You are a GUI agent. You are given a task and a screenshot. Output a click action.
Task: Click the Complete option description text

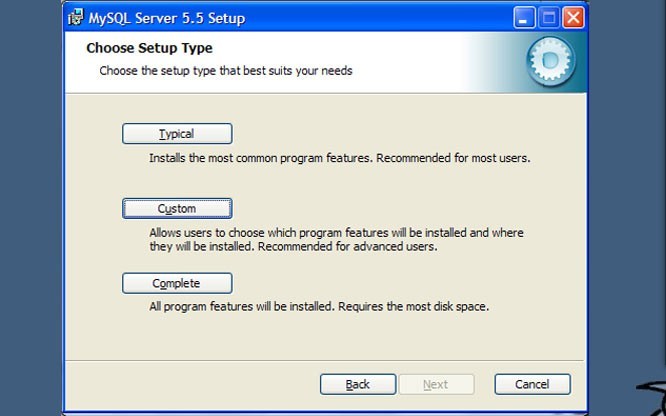(x=319, y=306)
